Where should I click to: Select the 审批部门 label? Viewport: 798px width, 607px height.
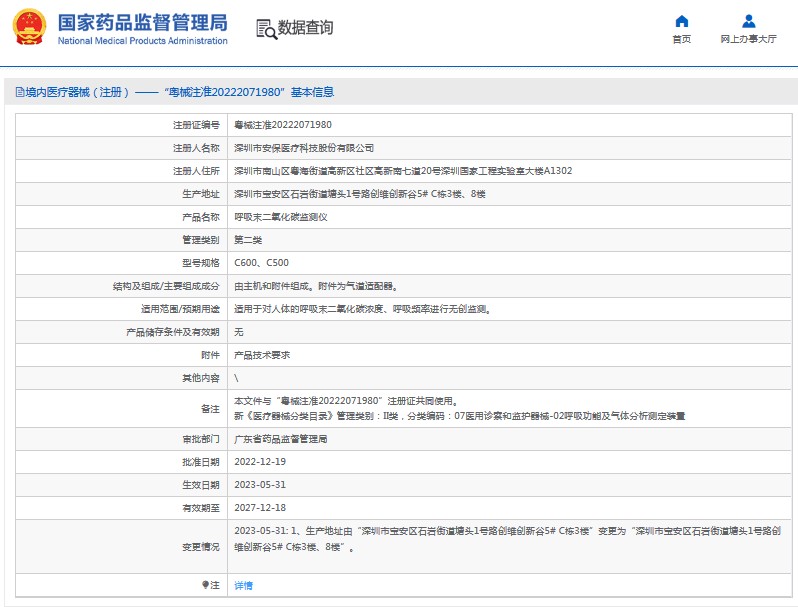coord(201,439)
